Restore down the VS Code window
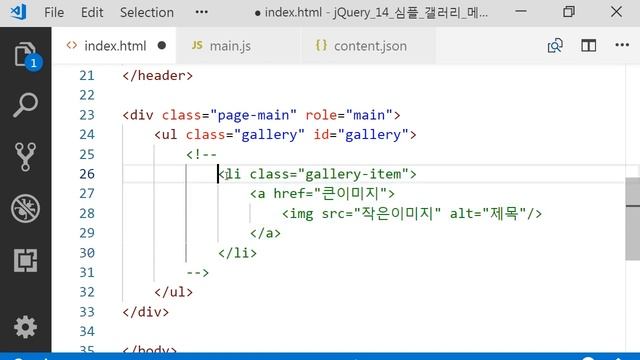640x360 pixels. 569,11
